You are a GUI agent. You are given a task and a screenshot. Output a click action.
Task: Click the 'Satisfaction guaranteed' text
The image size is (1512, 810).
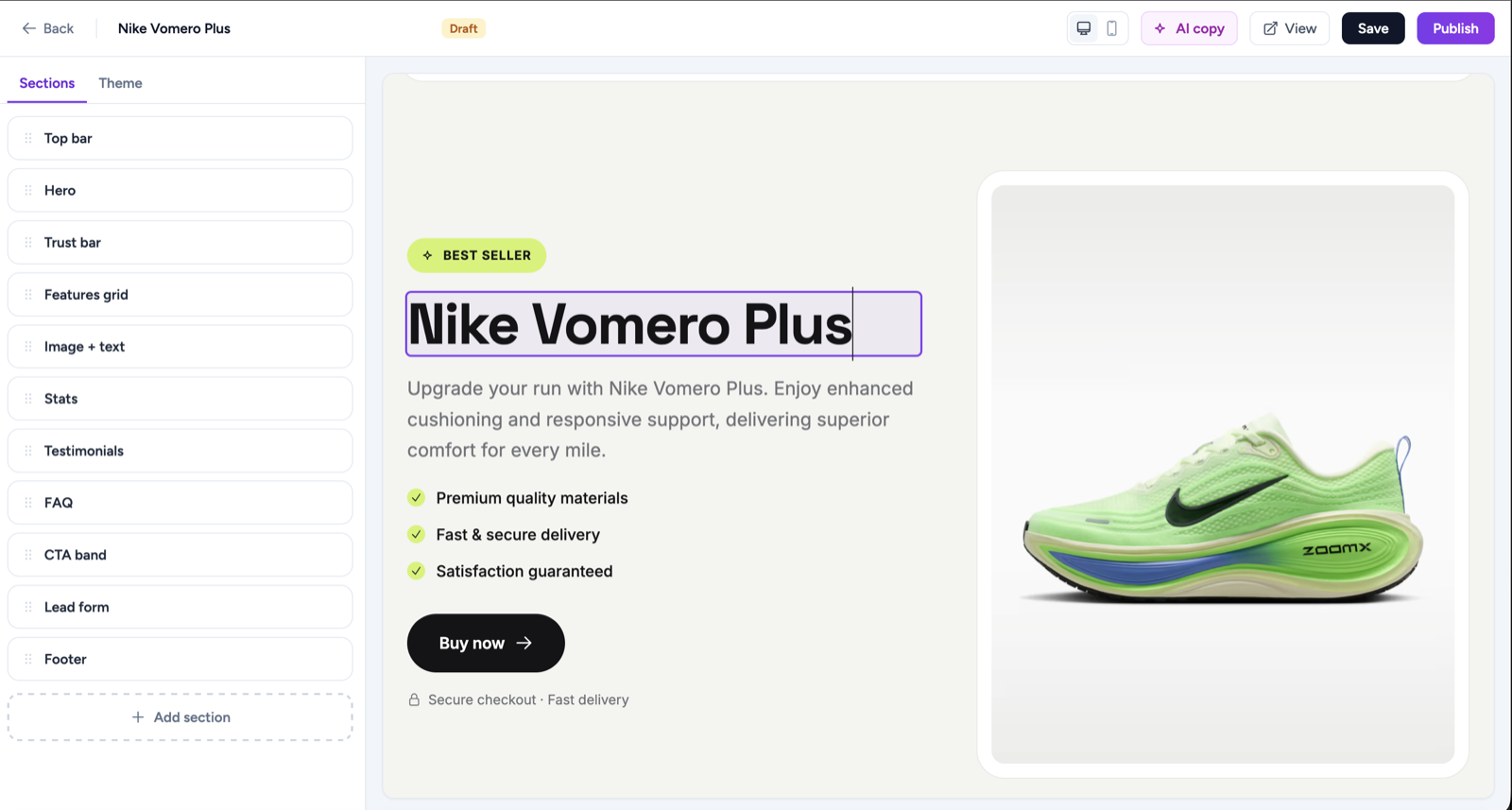pos(524,571)
